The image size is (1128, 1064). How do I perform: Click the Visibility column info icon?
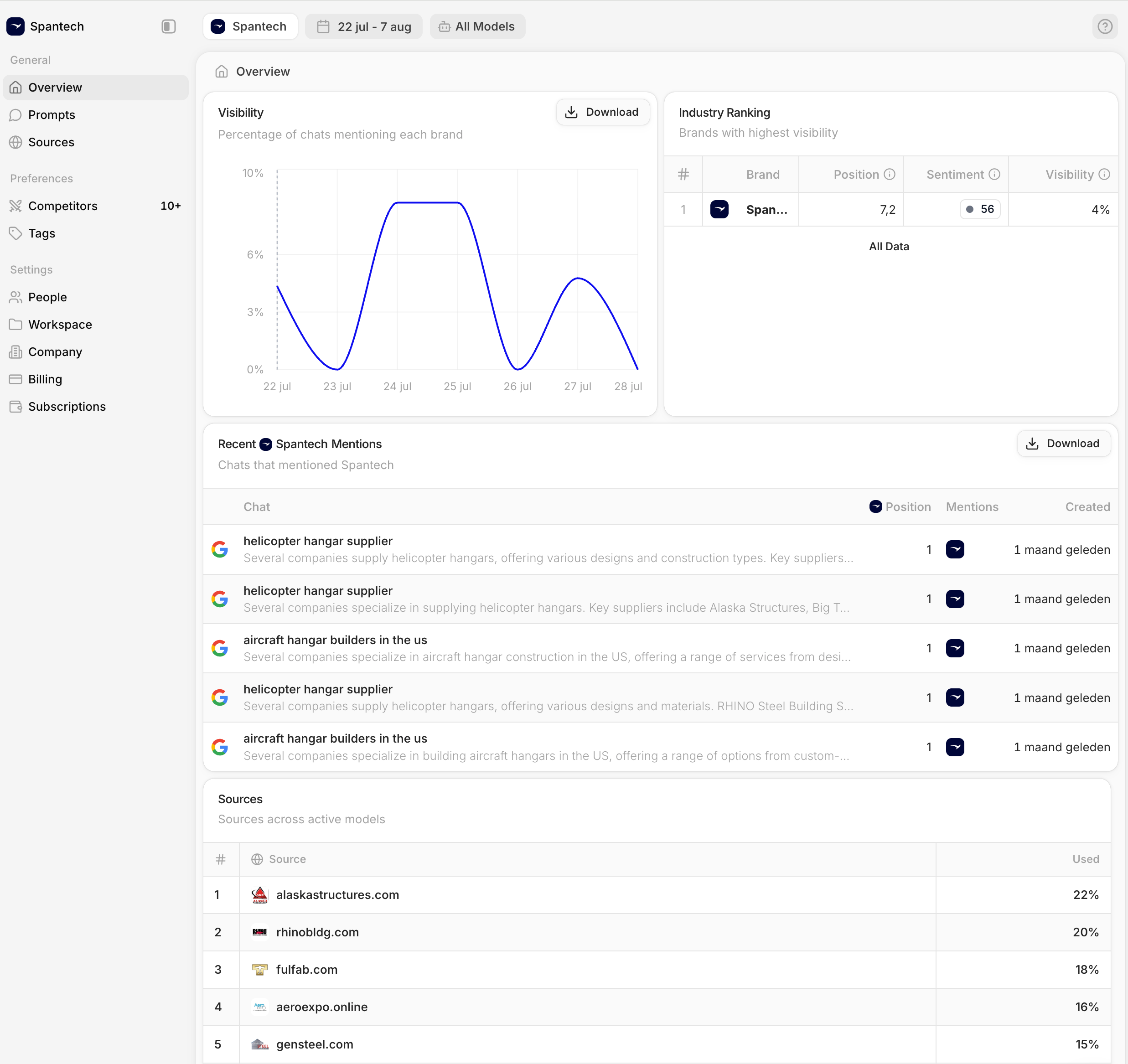[x=1103, y=175]
